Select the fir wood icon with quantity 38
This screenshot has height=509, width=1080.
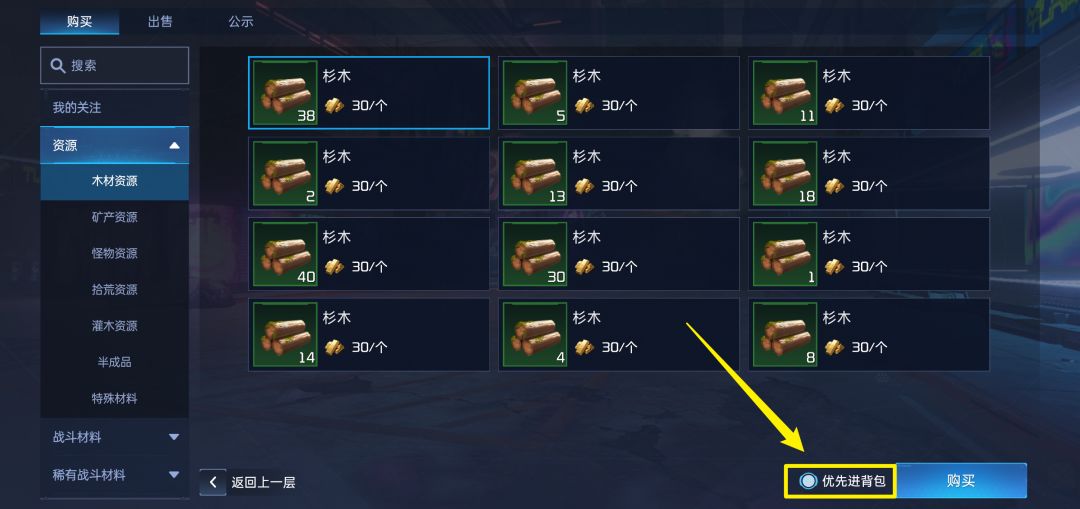point(285,93)
